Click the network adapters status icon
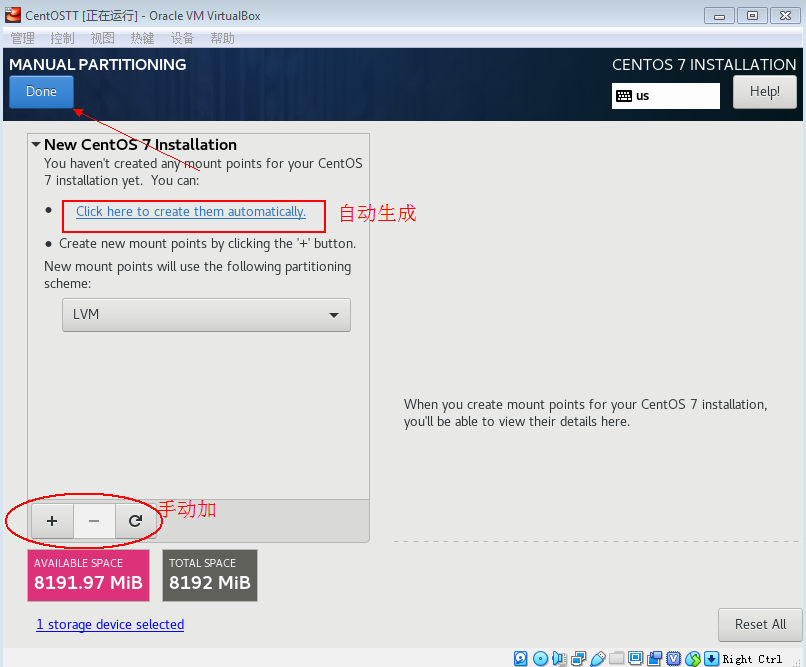This screenshot has height=667, width=806. [579, 658]
